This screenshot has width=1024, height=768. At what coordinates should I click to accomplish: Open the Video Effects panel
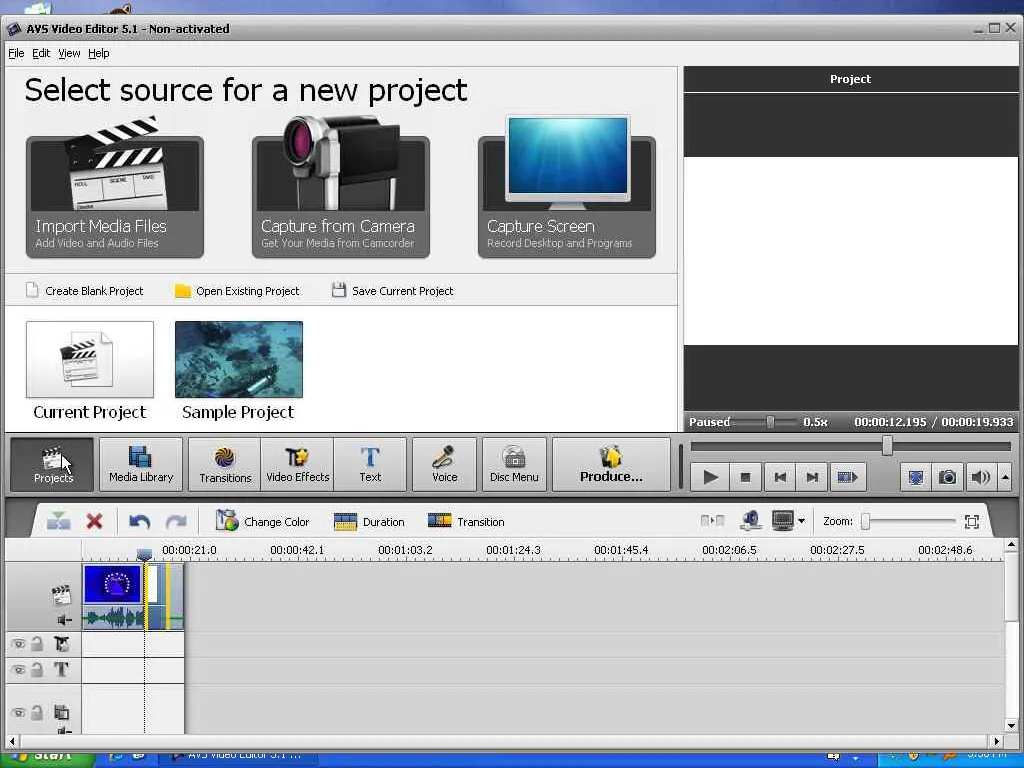(x=298, y=464)
